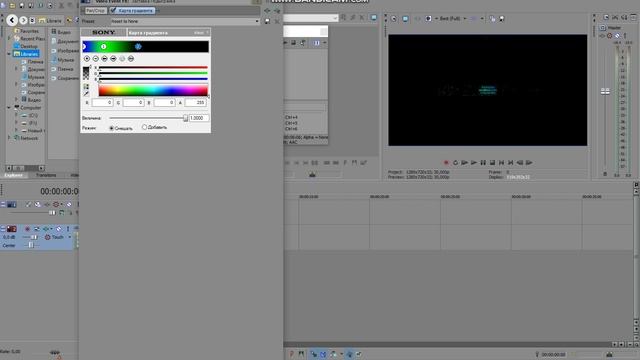Go back in Explorer panel
The height and width of the screenshot is (360, 640).
pyautogui.click(x=12, y=20)
